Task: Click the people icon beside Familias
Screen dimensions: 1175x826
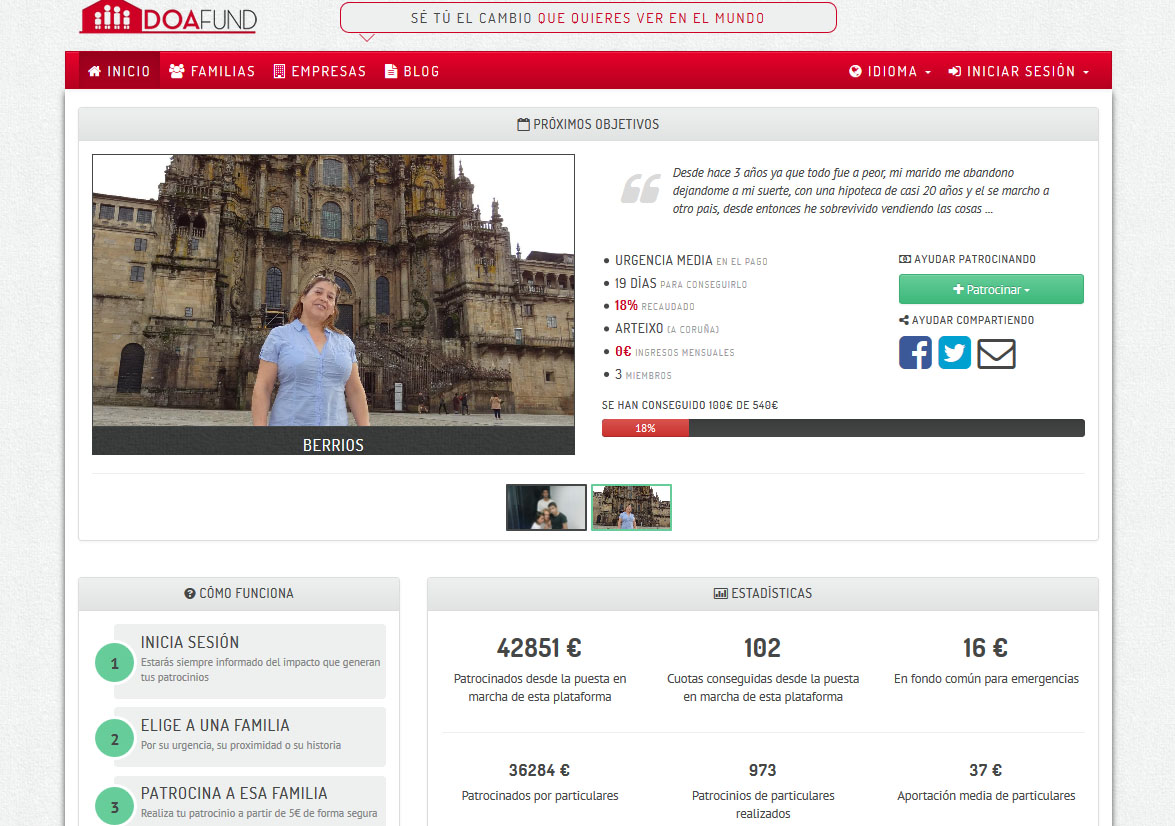Action: point(177,71)
